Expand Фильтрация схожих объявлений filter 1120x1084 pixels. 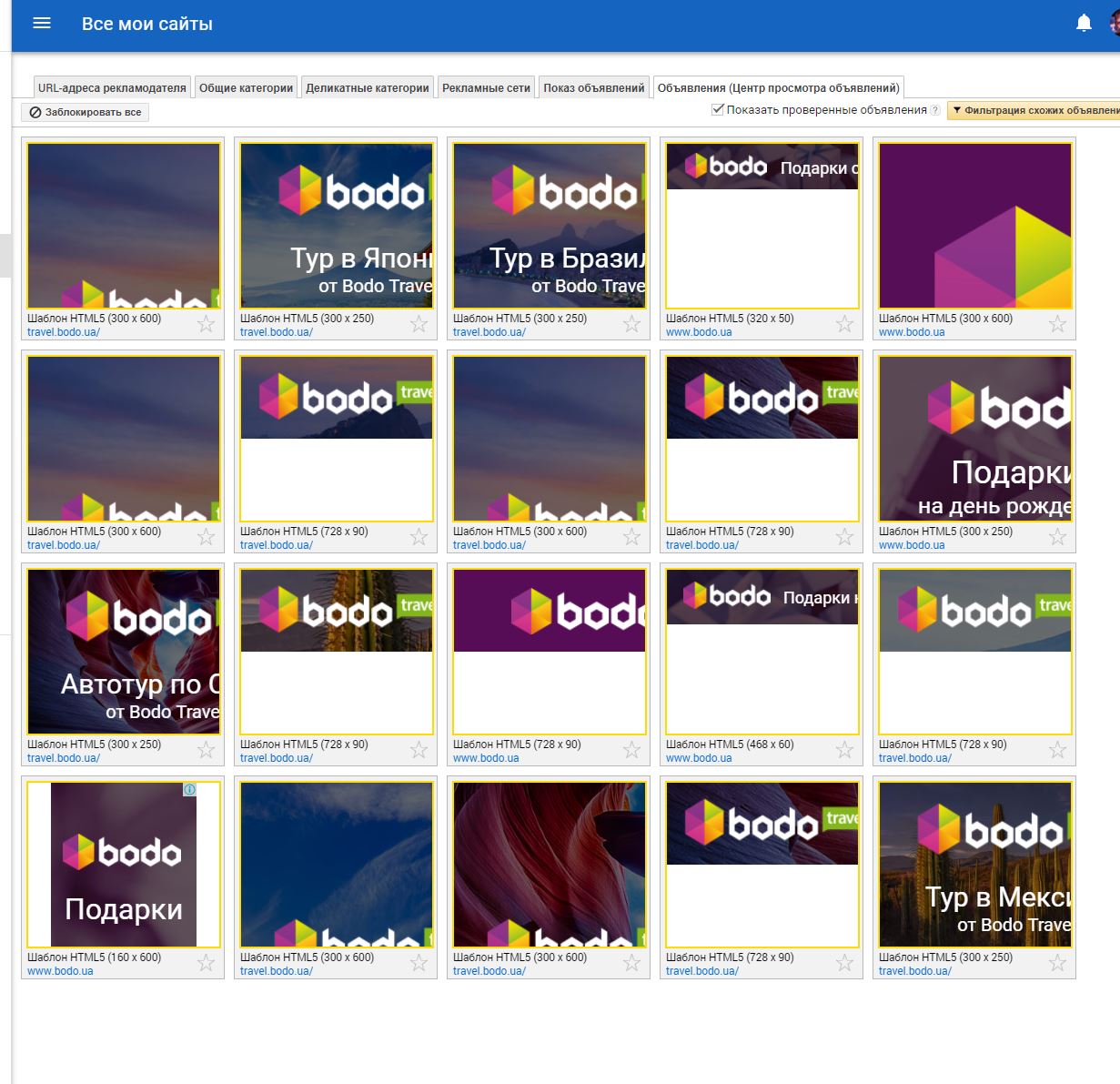pyautogui.click(x=1034, y=111)
